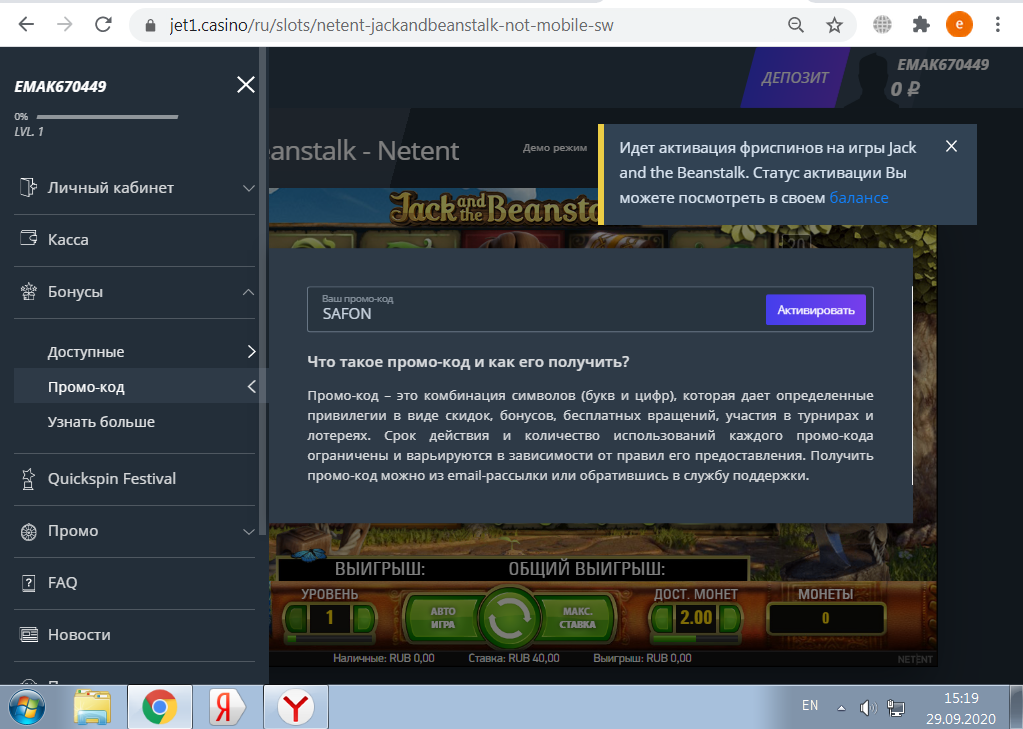Expand the Промо menu section
1023x729 pixels.
pos(249,531)
